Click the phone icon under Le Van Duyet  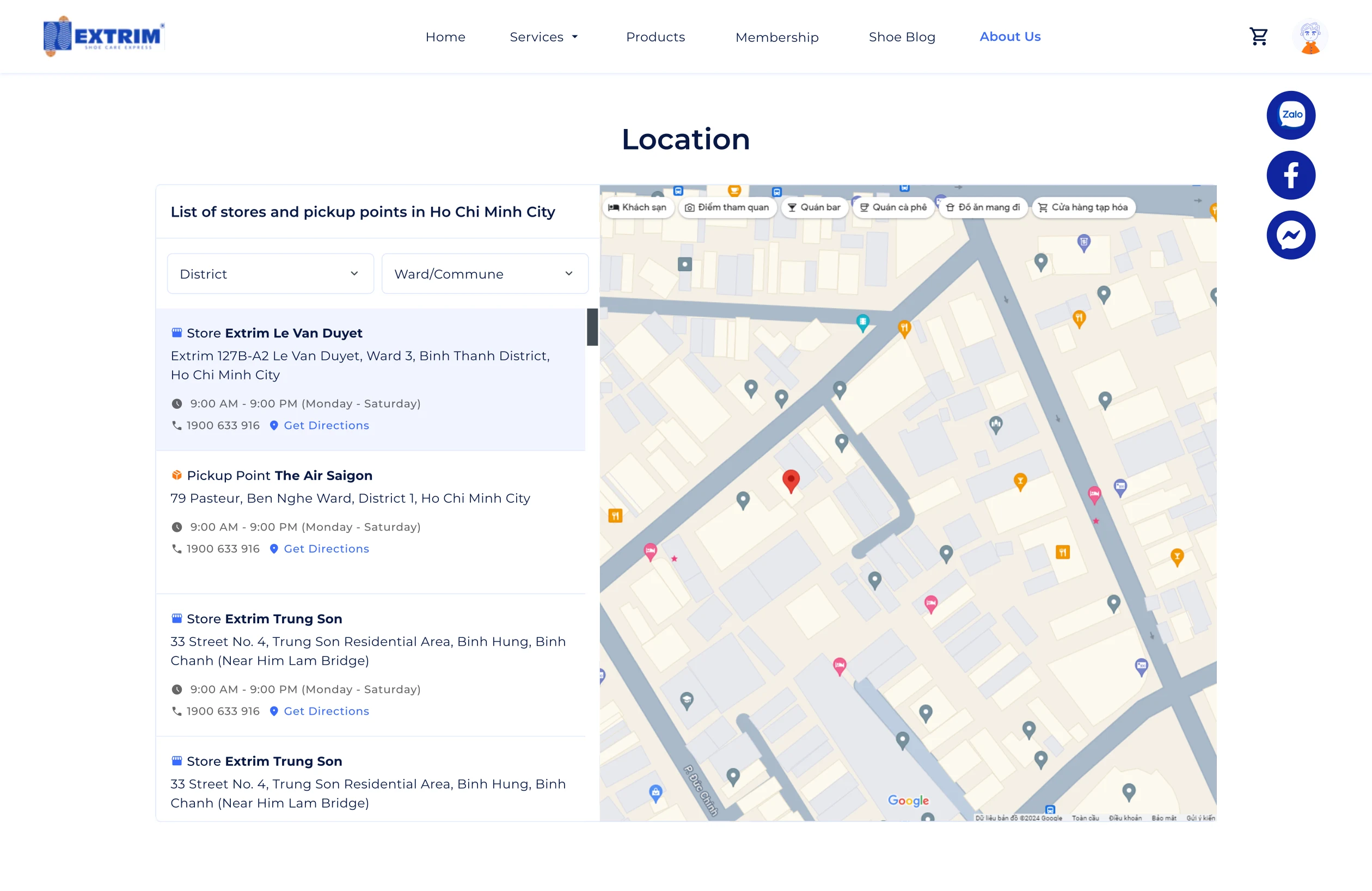click(x=177, y=425)
